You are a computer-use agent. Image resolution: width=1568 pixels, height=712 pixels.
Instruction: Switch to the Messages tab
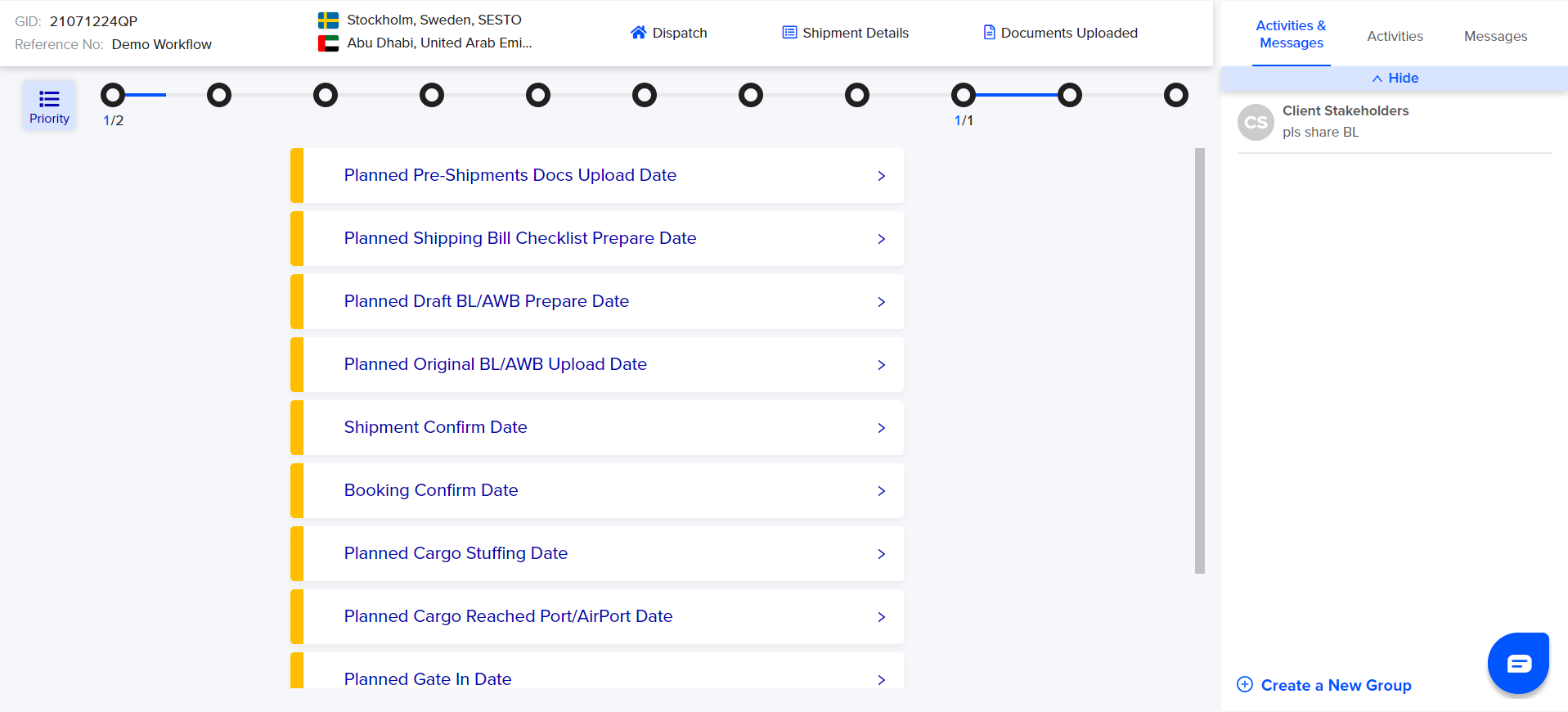pos(1495,36)
